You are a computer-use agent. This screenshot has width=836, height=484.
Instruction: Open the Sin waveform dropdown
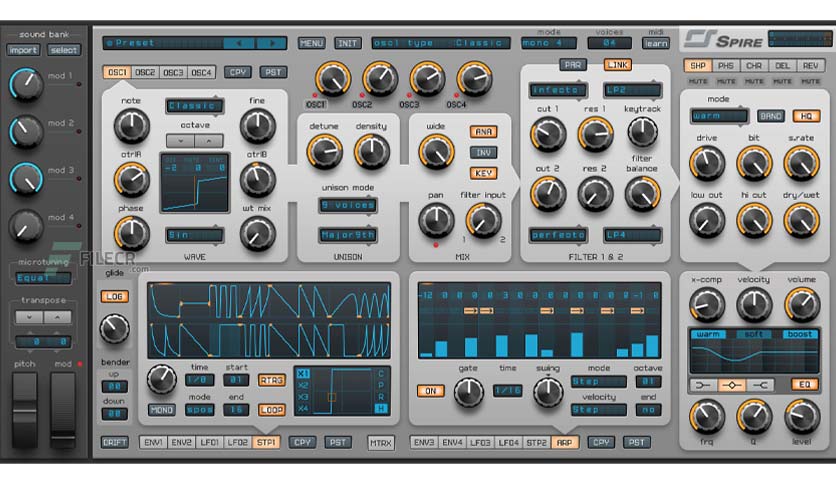[x=195, y=235]
